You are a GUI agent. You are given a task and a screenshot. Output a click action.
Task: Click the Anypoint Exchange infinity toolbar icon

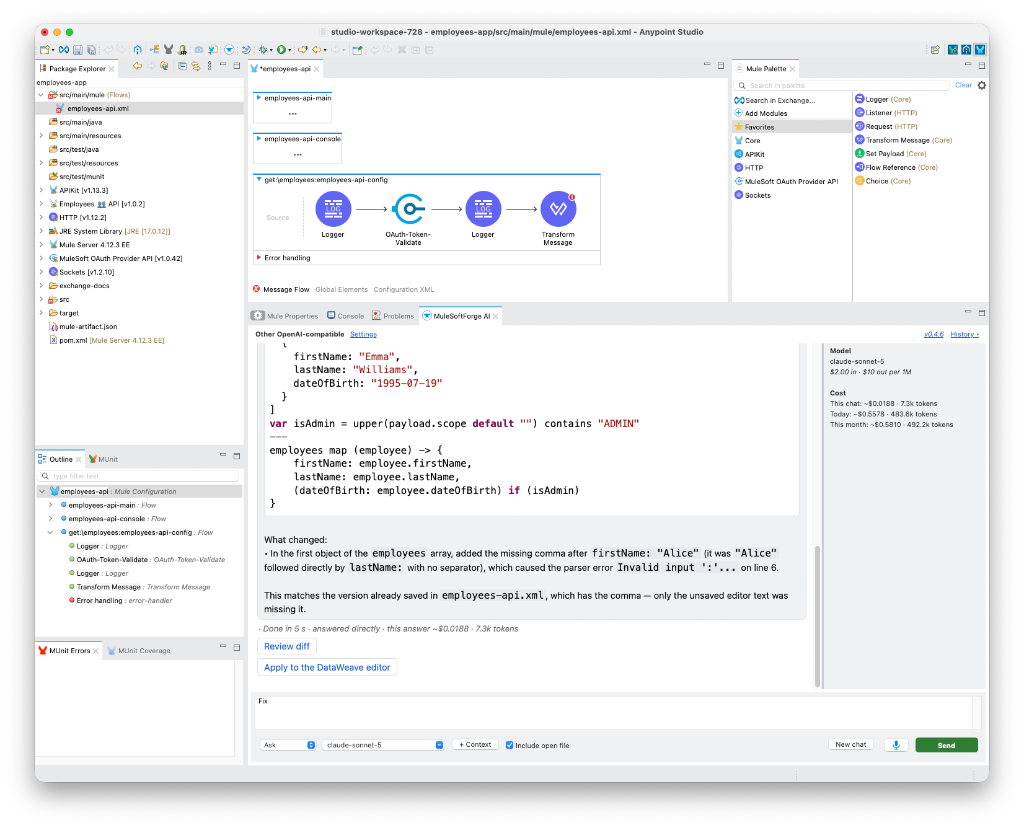click(x=64, y=50)
